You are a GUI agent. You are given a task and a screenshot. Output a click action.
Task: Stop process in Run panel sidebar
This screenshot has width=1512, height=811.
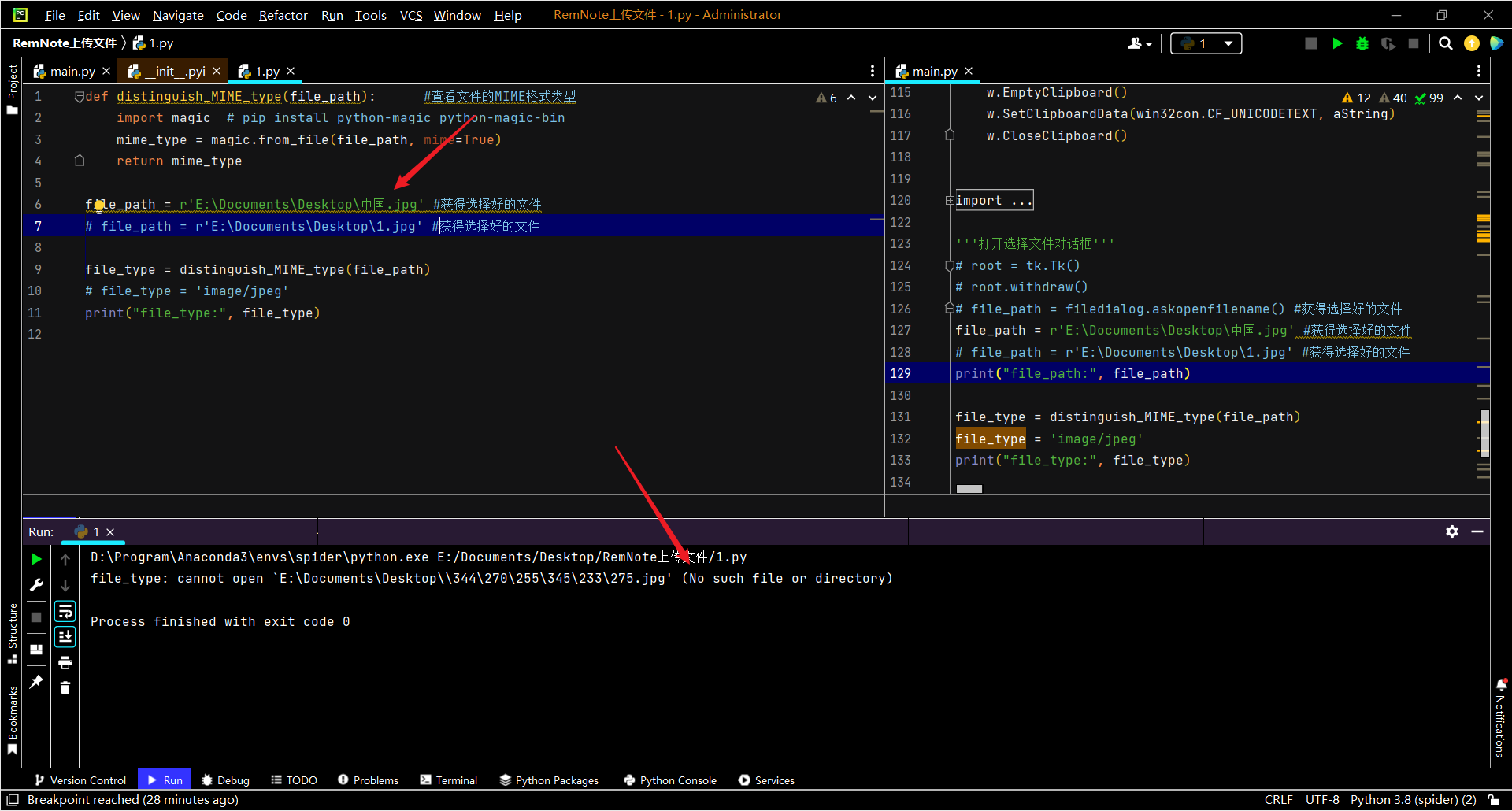[x=36, y=617]
